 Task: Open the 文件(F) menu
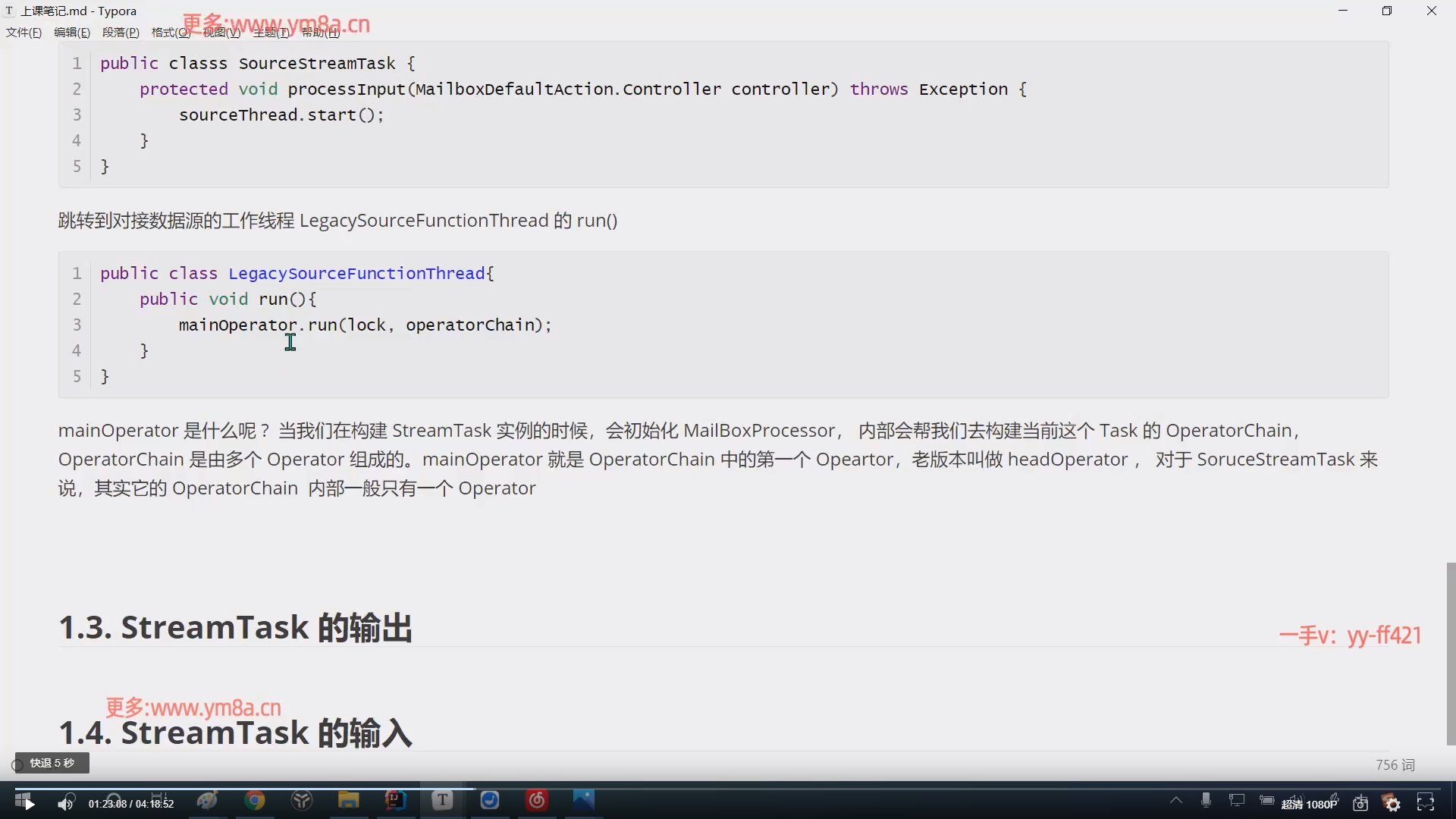(24, 33)
